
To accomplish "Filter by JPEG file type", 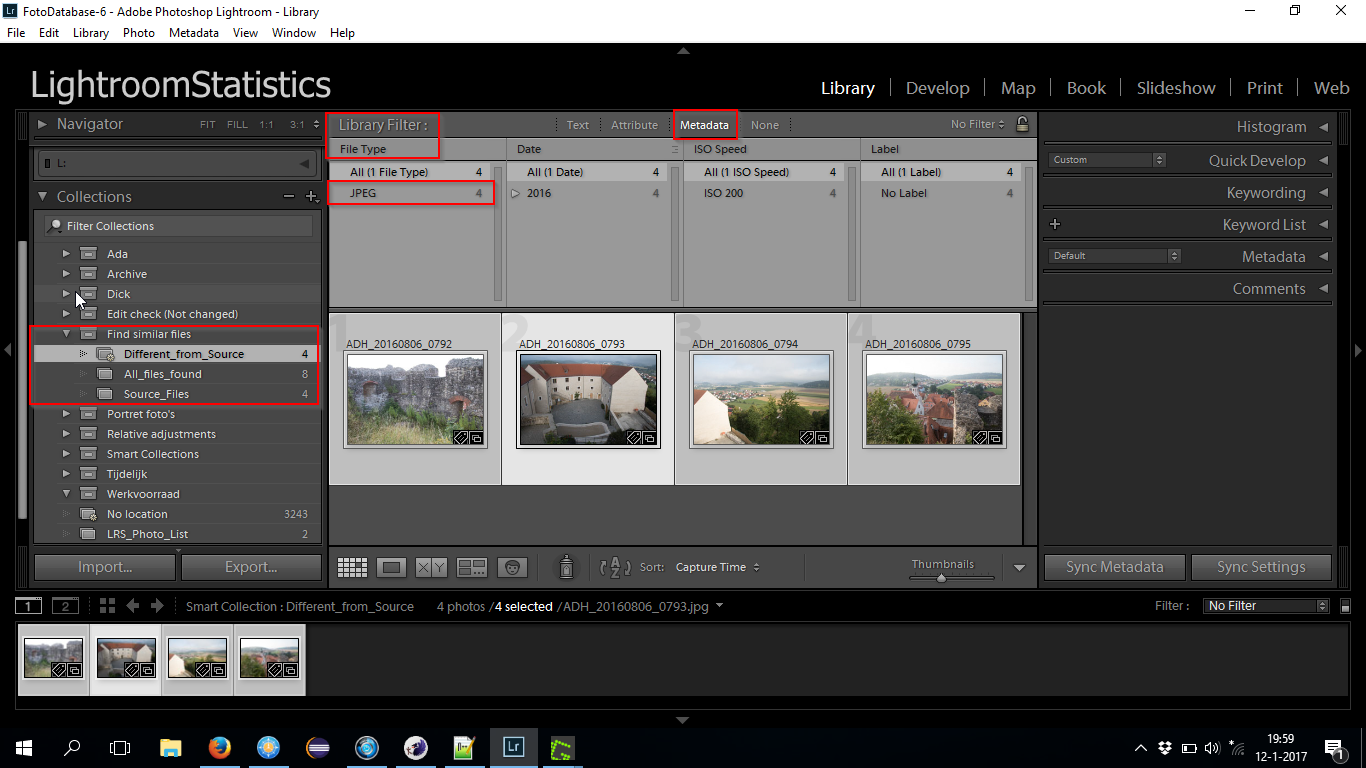I will tap(412, 193).
